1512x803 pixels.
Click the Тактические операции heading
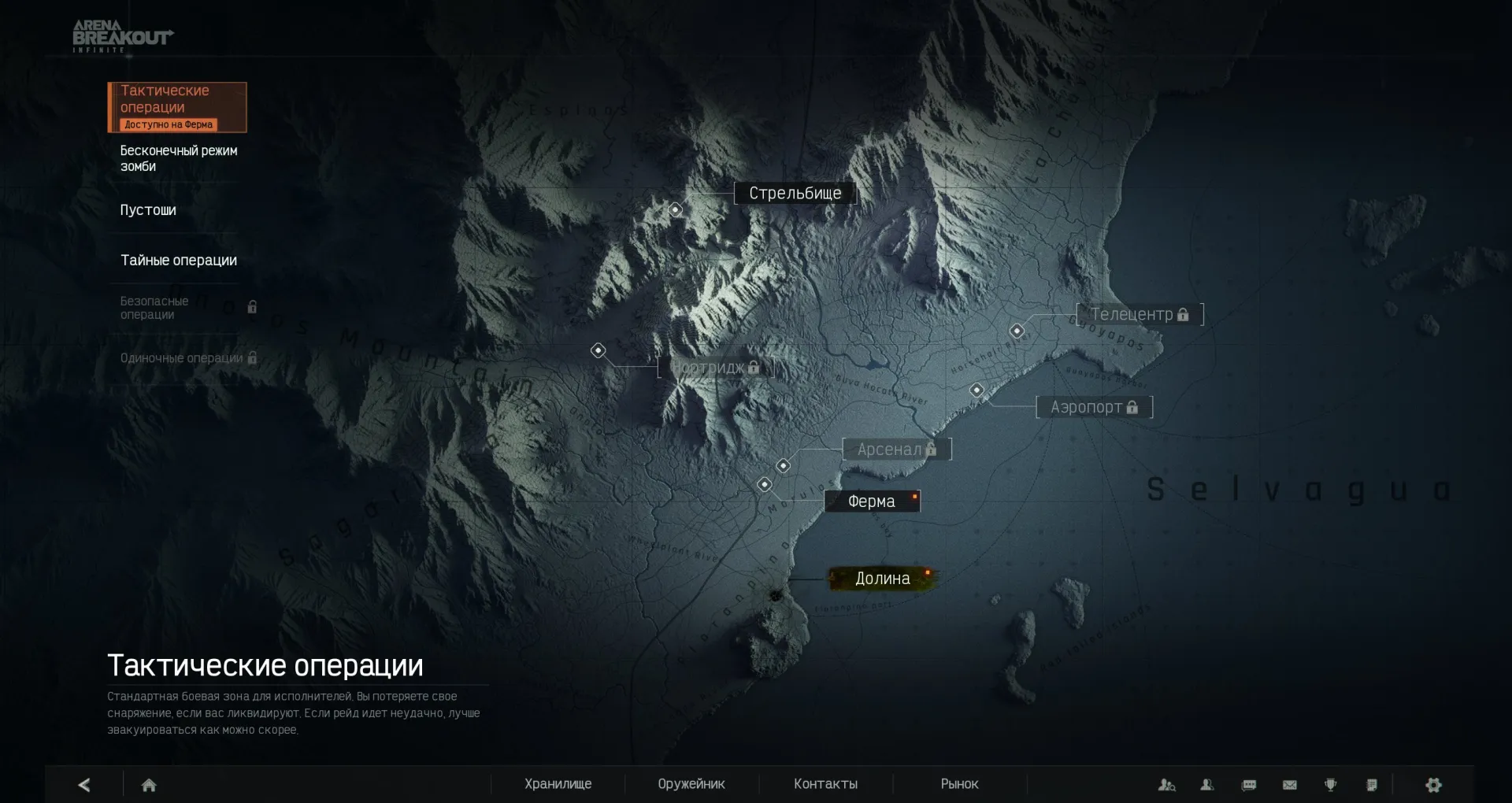coord(265,666)
